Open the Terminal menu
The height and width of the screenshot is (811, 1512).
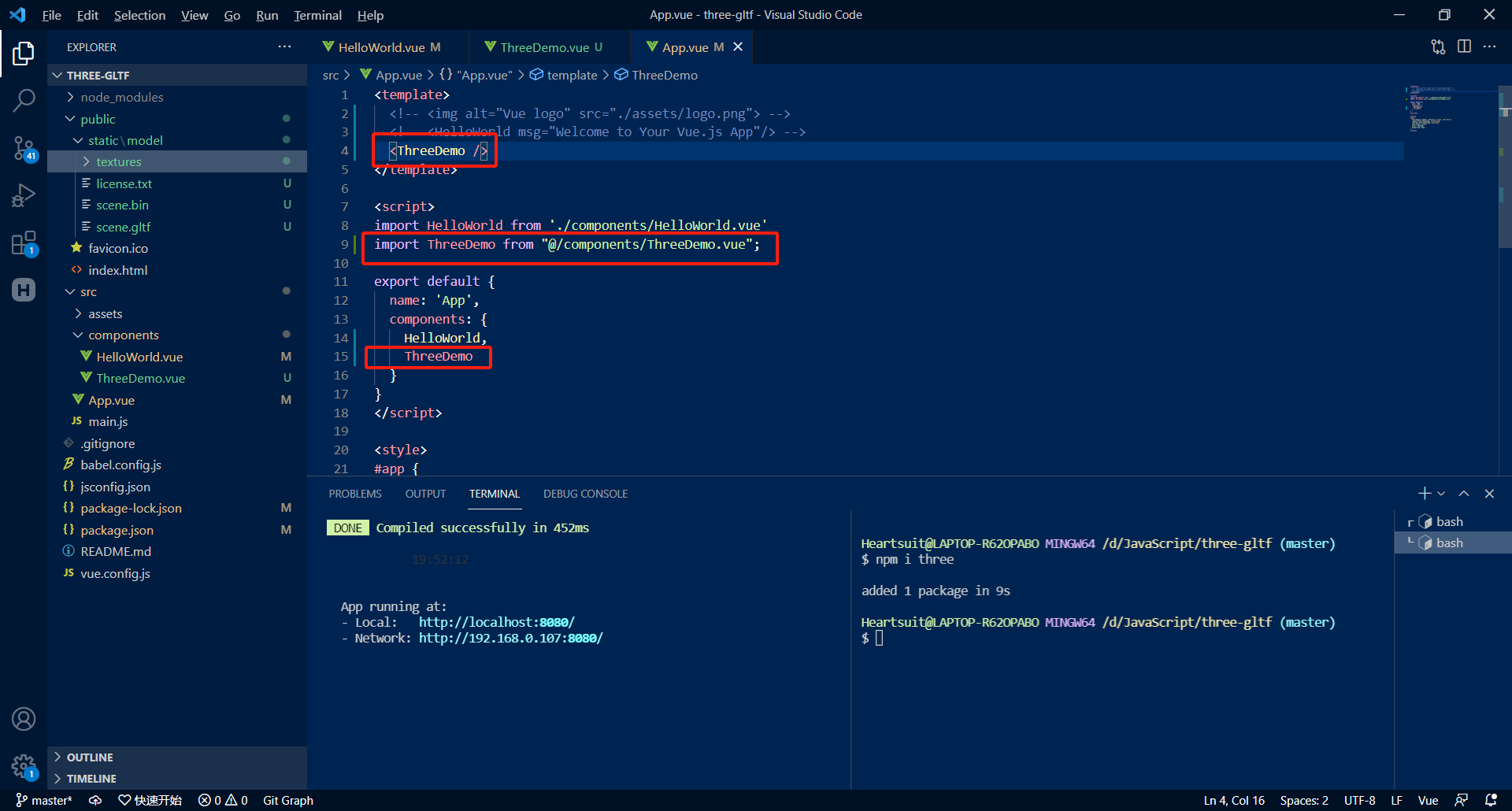tap(317, 15)
